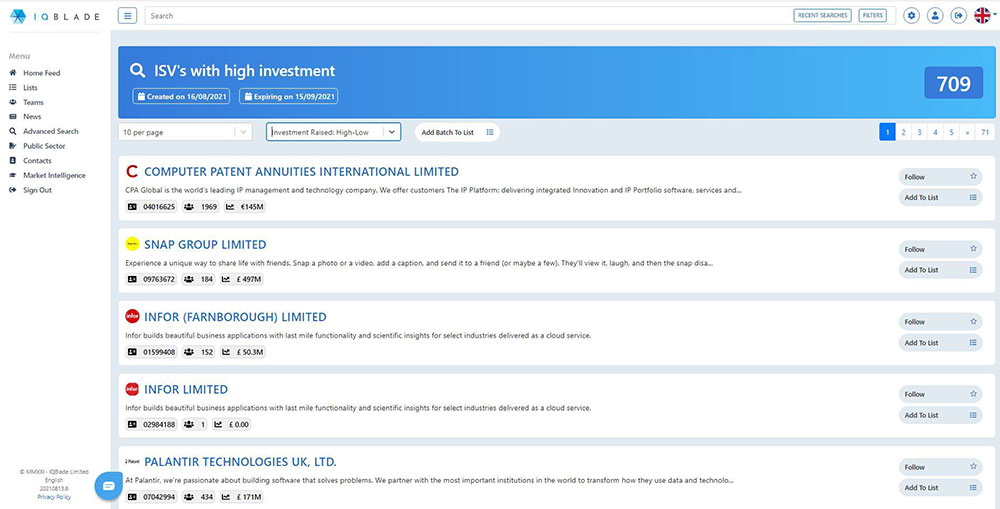Follow Infor (Farnborough) Limited
1000x509 pixels.
click(940, 321)
